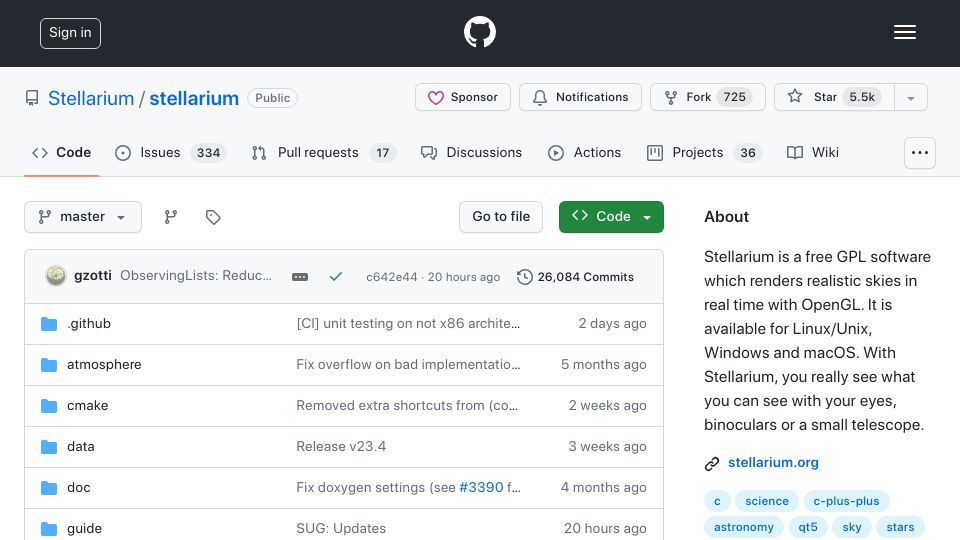Click the GitHub Octocat logo
The image size is (960, 540).
point(479,32)
